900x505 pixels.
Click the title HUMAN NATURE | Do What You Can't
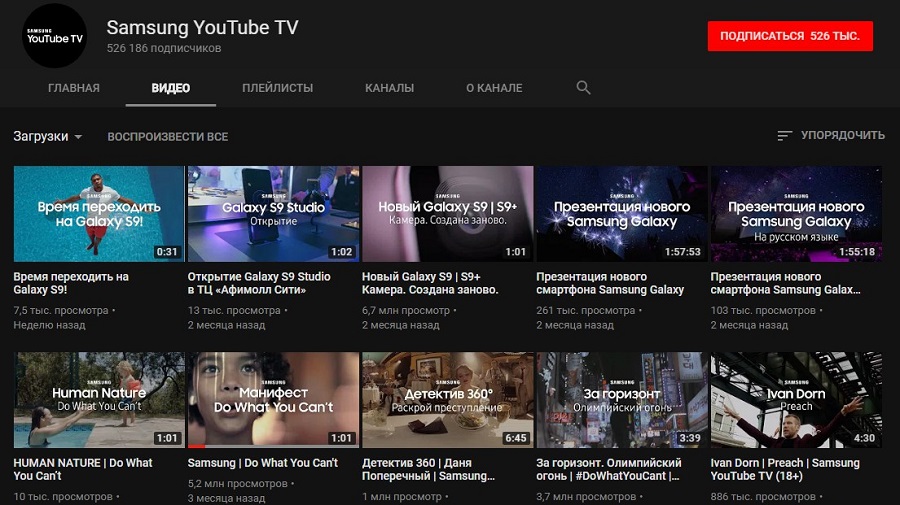click(x=83, y=469)
